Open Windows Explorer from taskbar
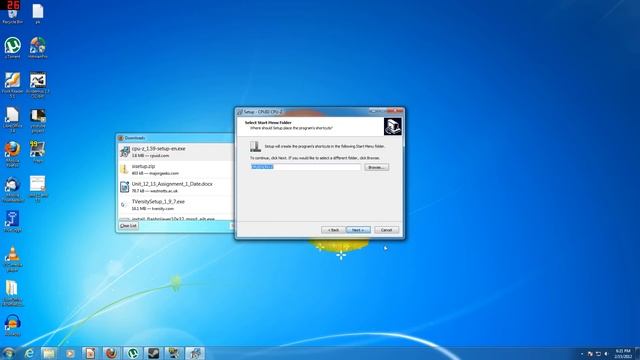Viewport: 640px width, 360px height. pos(49,353)
